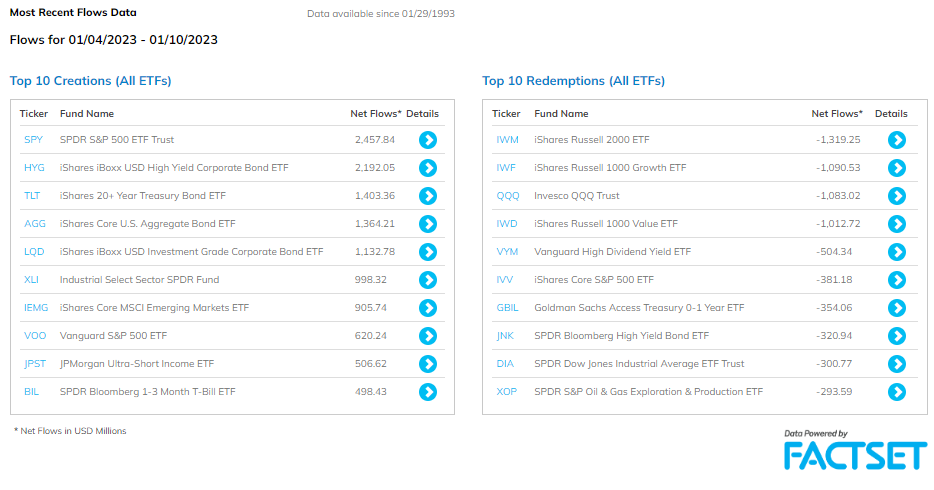The width and height of the screenshot is (934, 490).
Task: Open details arrow for JNK row
Action: (x=896, y=336)
